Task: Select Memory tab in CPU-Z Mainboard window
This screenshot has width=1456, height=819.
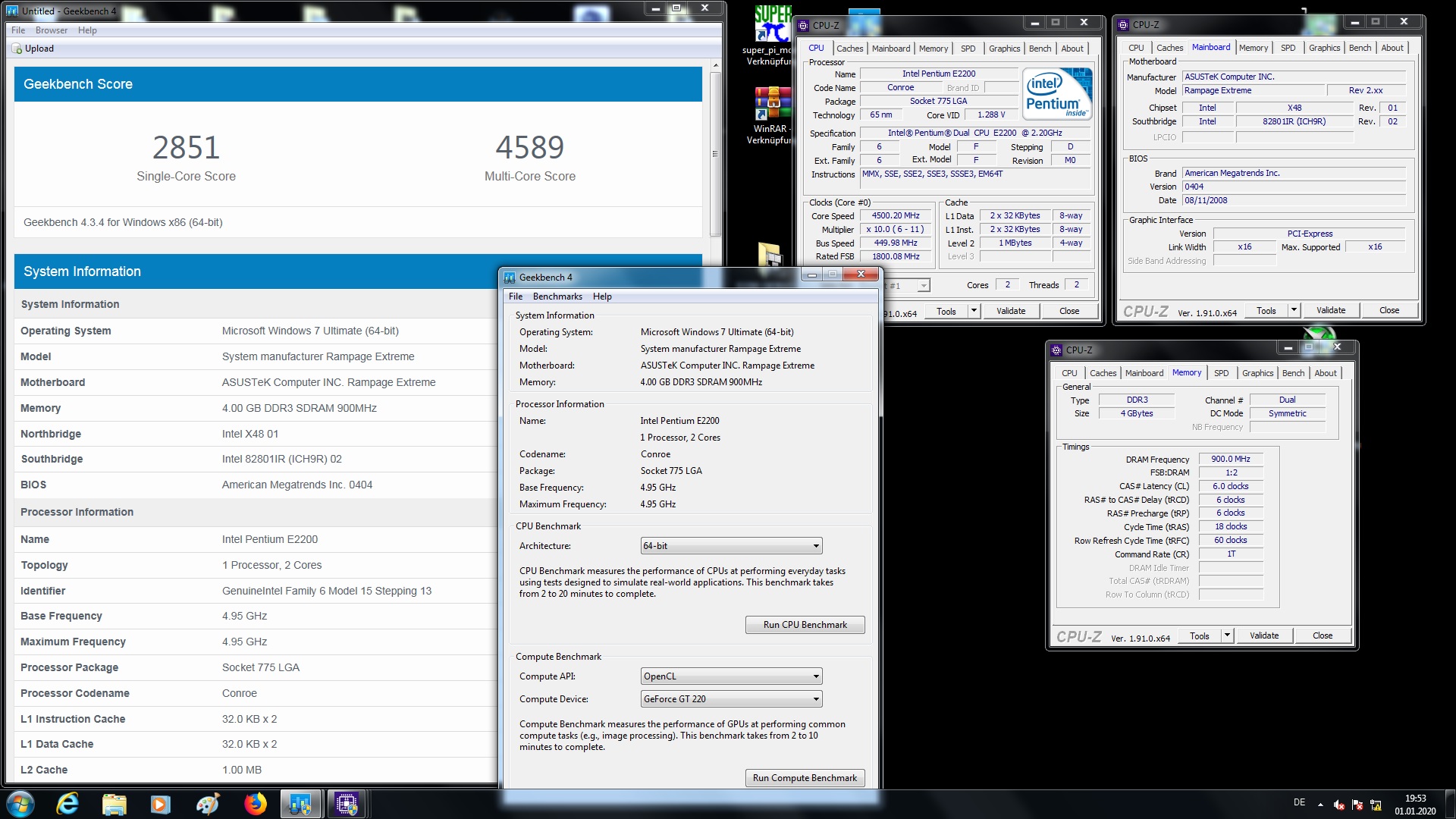Action: click(1253, 48)
